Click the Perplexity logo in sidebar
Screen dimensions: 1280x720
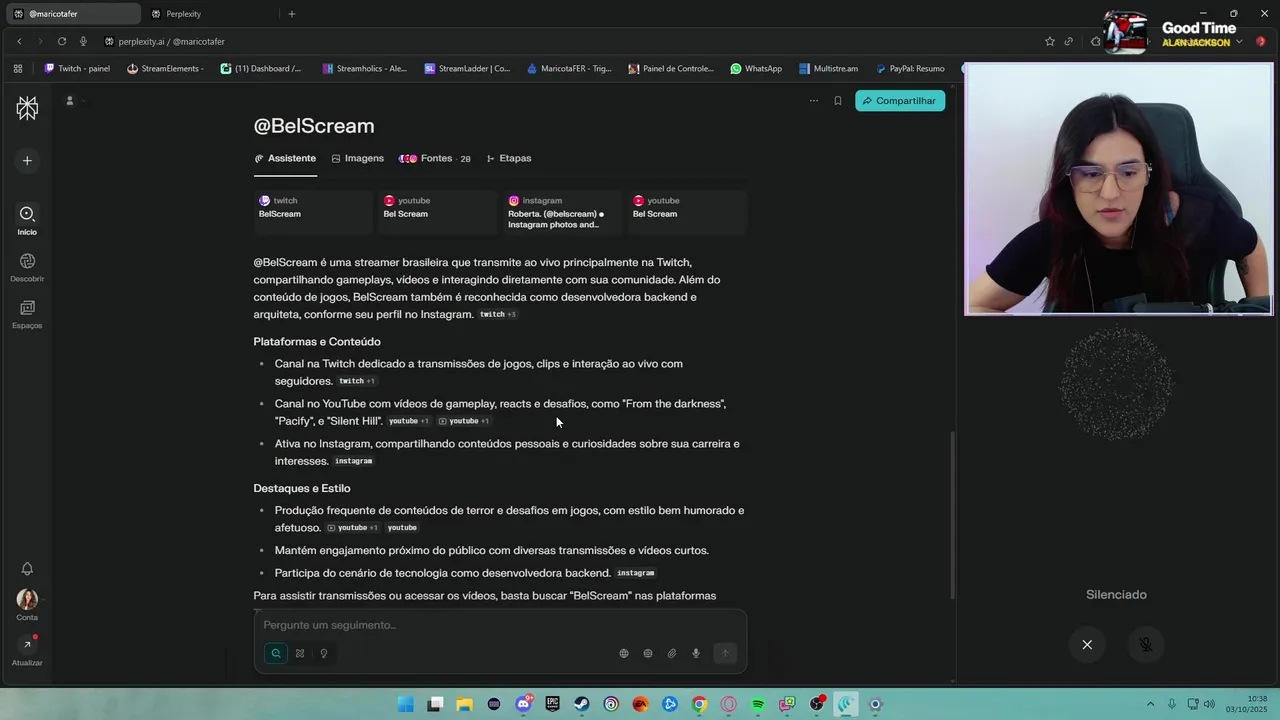pos(27,108)
